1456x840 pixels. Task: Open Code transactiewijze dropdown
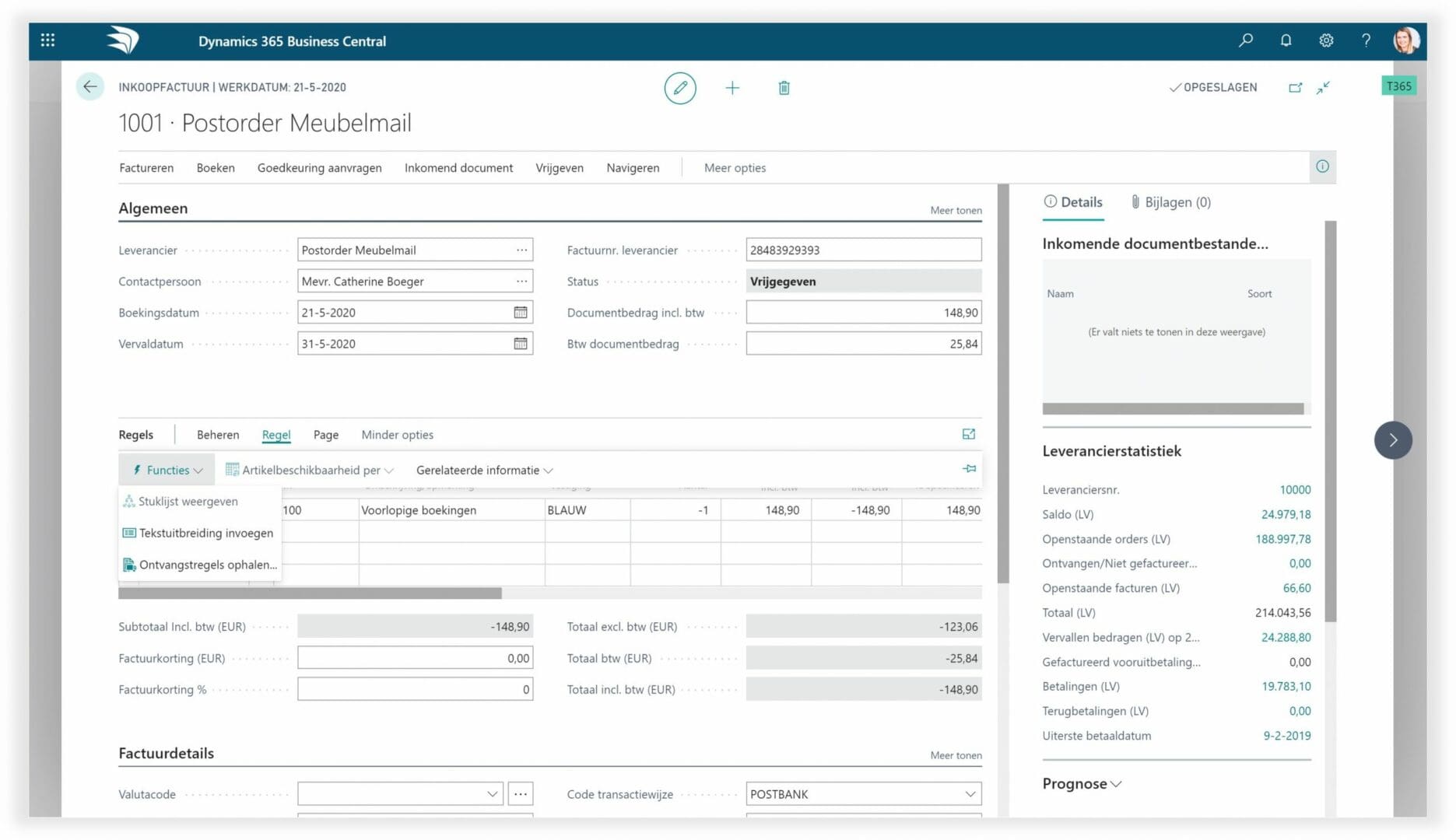[x=970, y=794]
